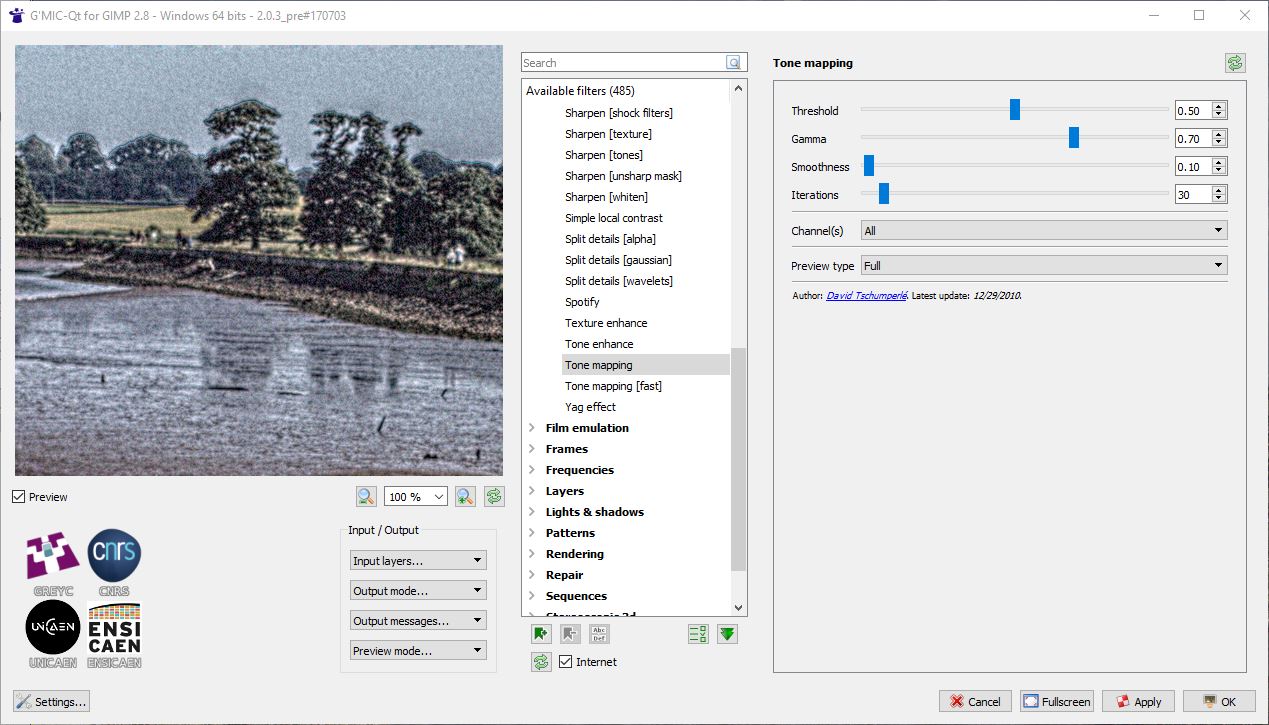Click the Smoothness slider handle
The width and height of the screenshot is (1269, 725).
869,166
